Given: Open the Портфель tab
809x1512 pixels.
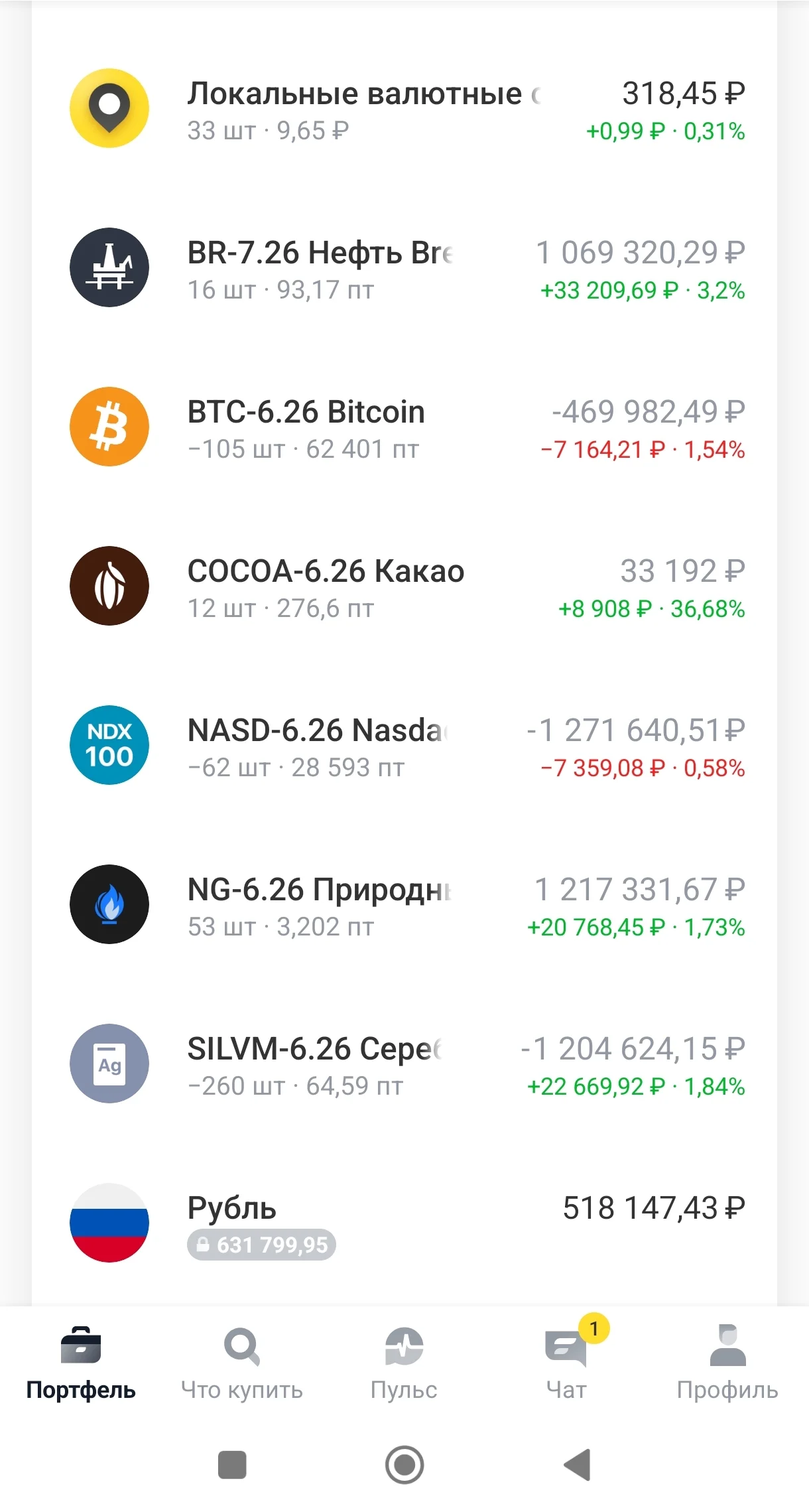Looking at the screenshot, I should [81, 1363].
